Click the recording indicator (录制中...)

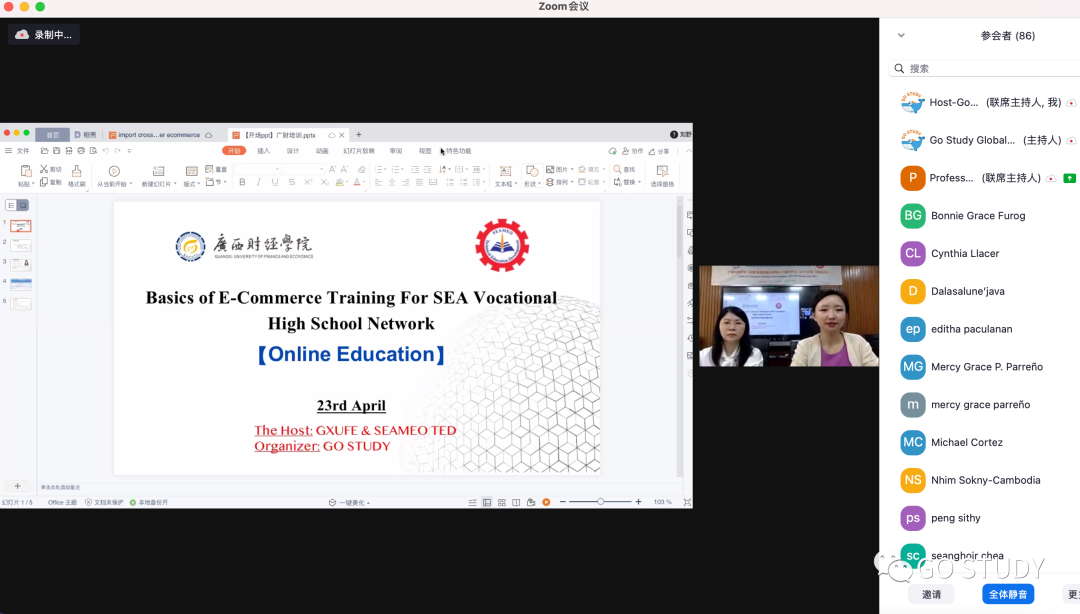pyautogui.click(x=44, y=34)
